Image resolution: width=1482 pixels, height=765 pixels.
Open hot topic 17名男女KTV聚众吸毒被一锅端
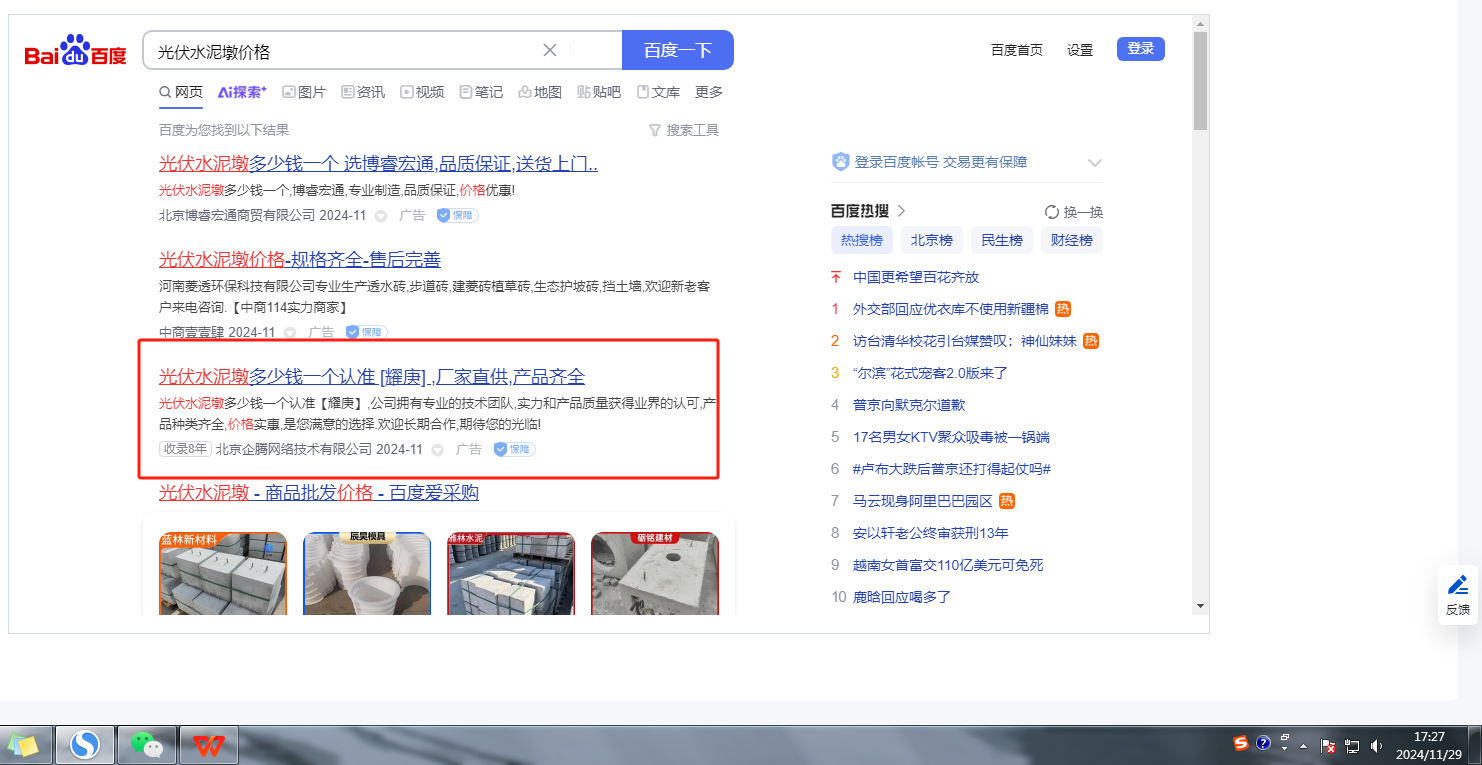pos(951,437)
